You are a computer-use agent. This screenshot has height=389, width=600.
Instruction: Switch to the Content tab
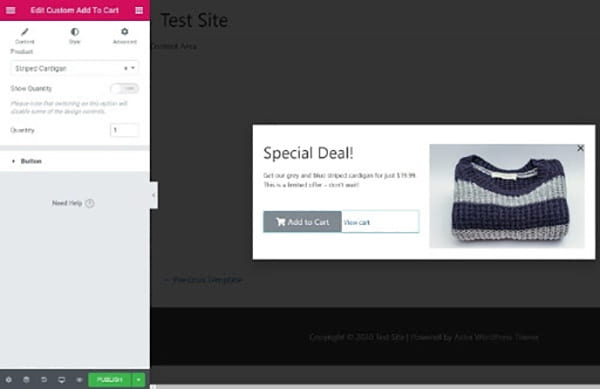(x=25, y=36)
